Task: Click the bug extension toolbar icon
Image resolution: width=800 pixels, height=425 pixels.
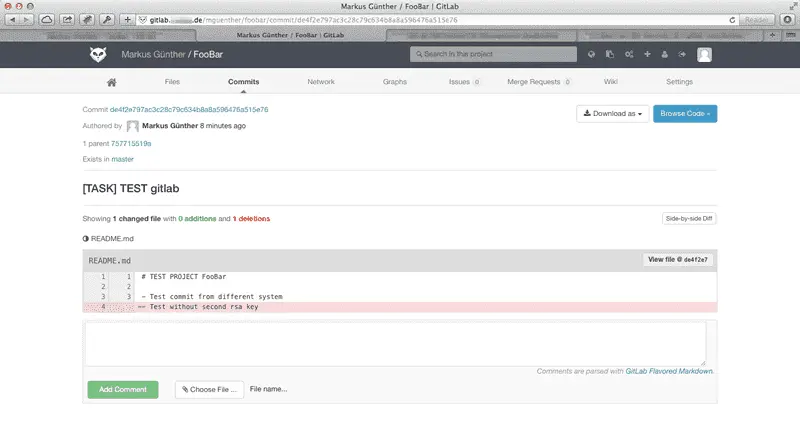Action: point(87,20)
